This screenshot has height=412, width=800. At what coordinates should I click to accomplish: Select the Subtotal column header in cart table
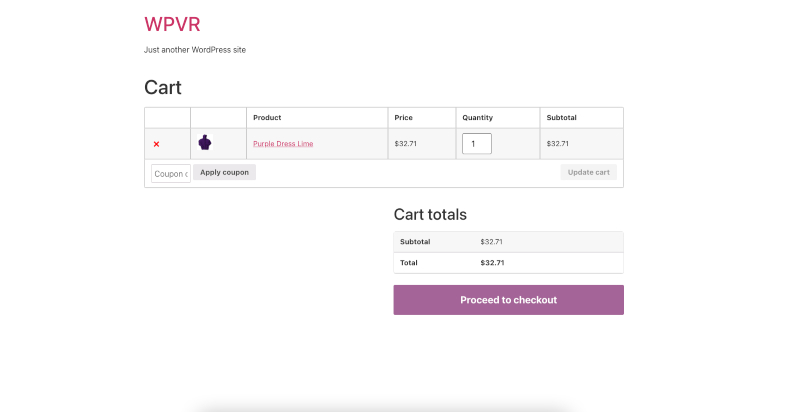click(x=561, y=118)
